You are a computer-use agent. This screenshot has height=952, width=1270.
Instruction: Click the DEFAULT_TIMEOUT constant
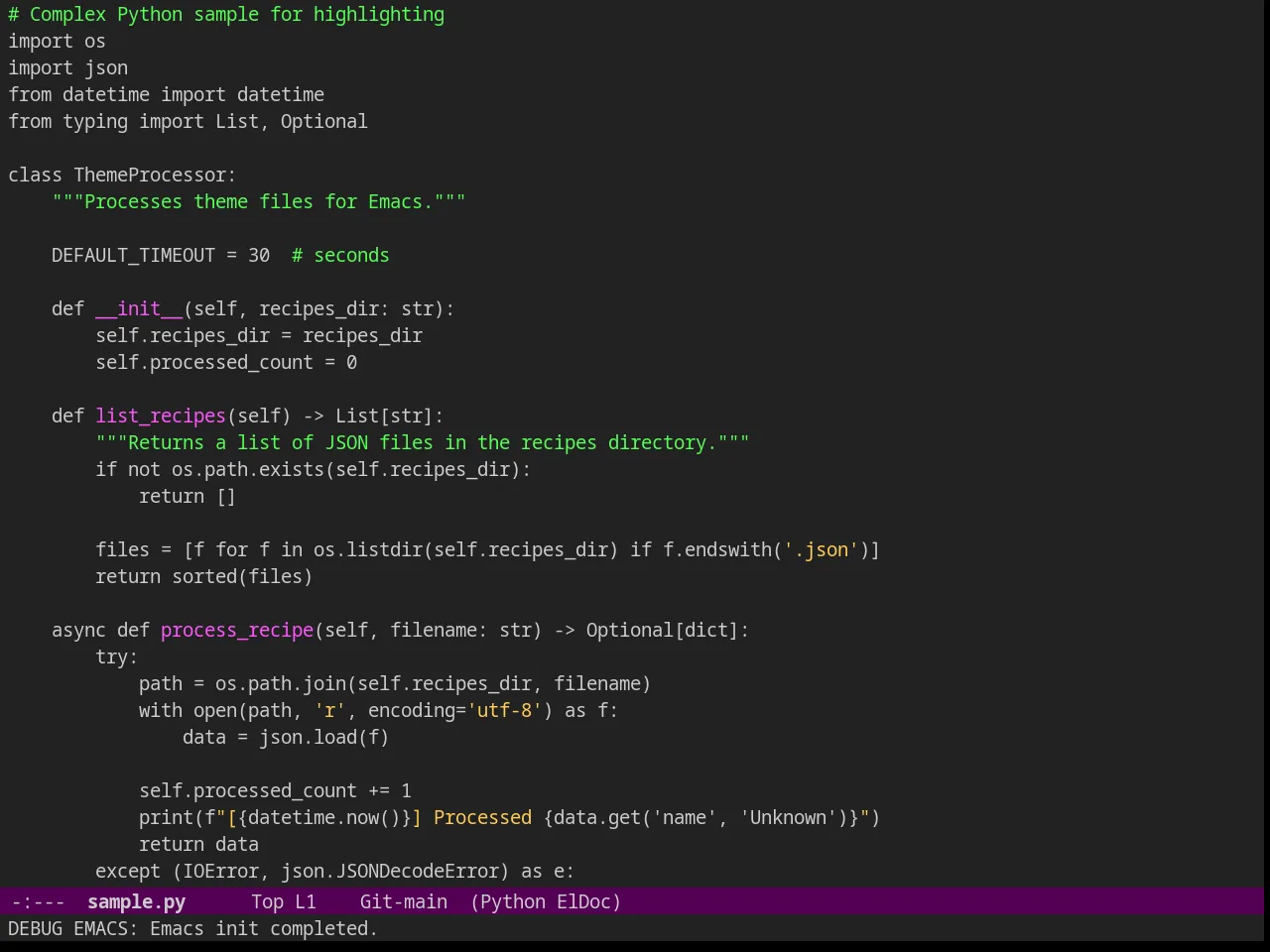coord(133,255)
